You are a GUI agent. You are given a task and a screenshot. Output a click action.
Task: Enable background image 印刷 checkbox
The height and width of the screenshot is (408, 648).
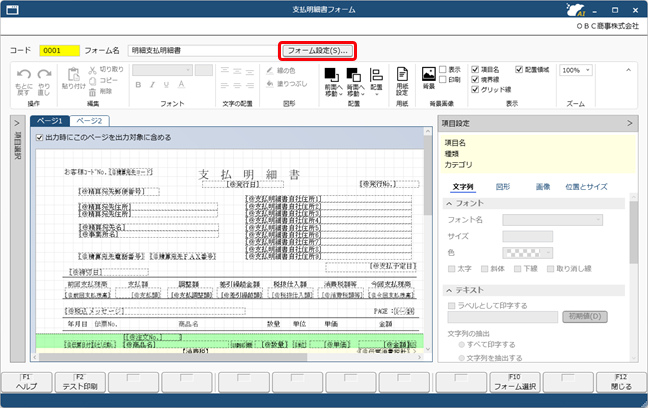click(443, 79)
